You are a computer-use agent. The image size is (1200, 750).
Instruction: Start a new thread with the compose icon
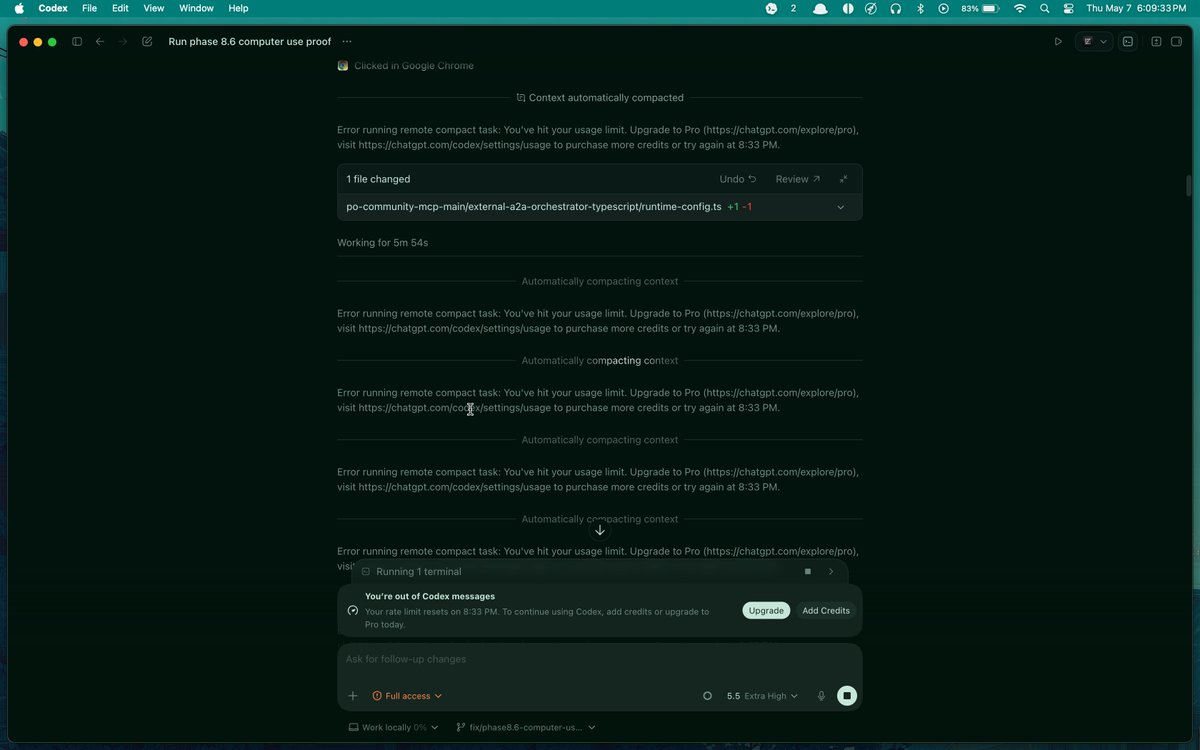(x=147, y=42)
